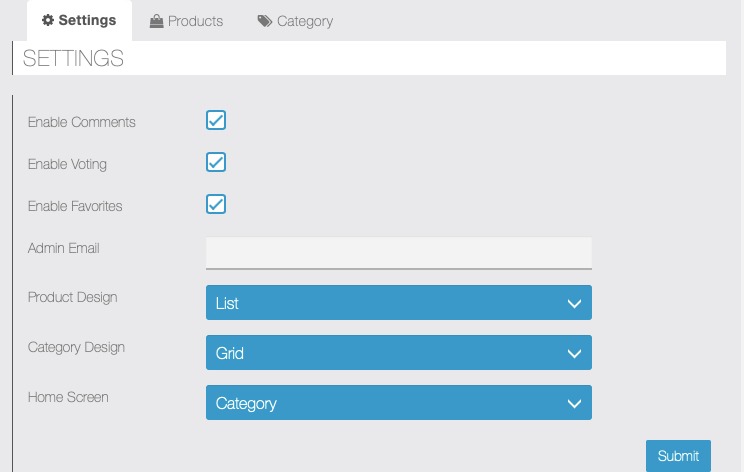Screen dimensions: 744x472
Task: Focus the Admin Email input field
Action: pos(399,253)
